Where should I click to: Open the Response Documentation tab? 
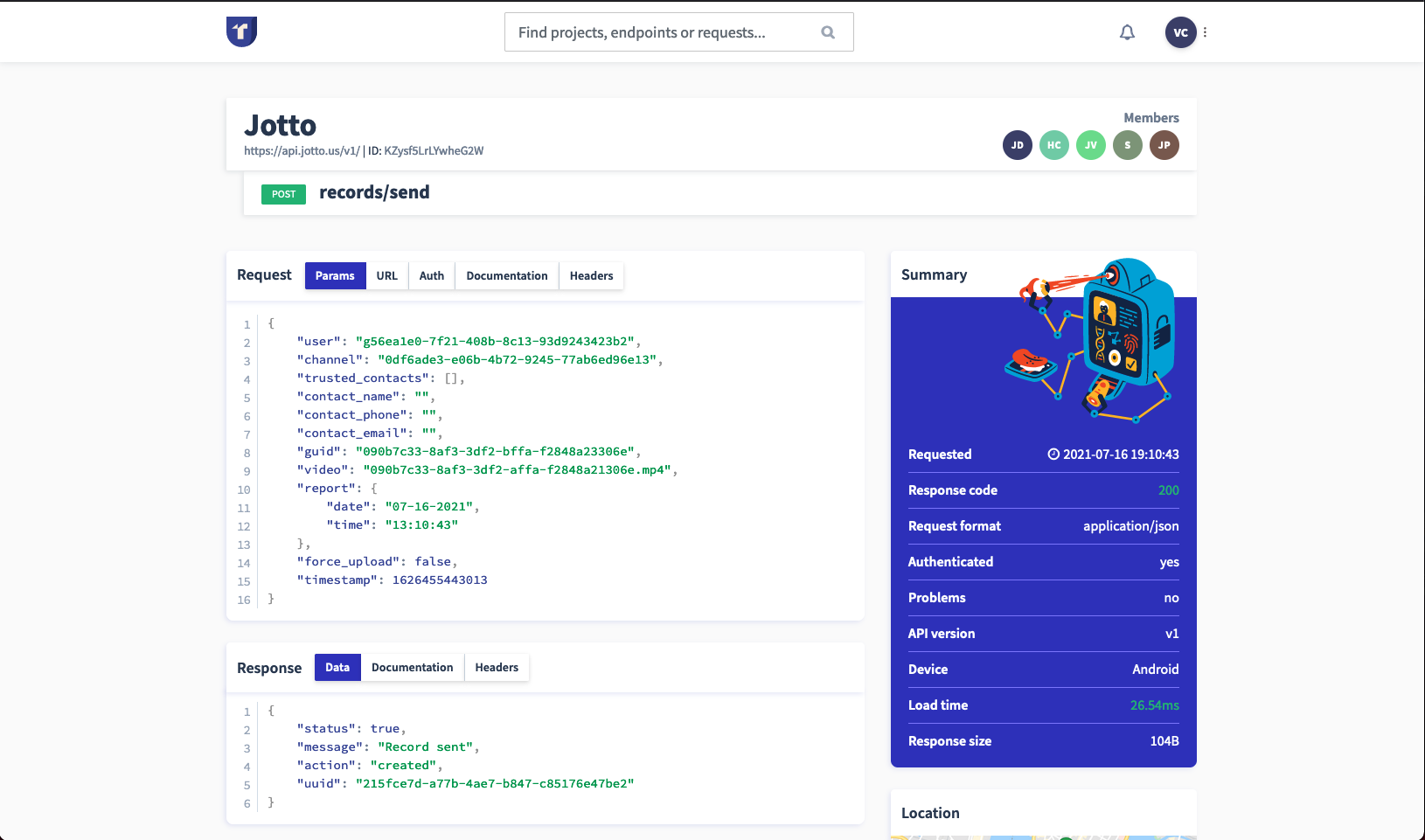click(x=413, y=667)
